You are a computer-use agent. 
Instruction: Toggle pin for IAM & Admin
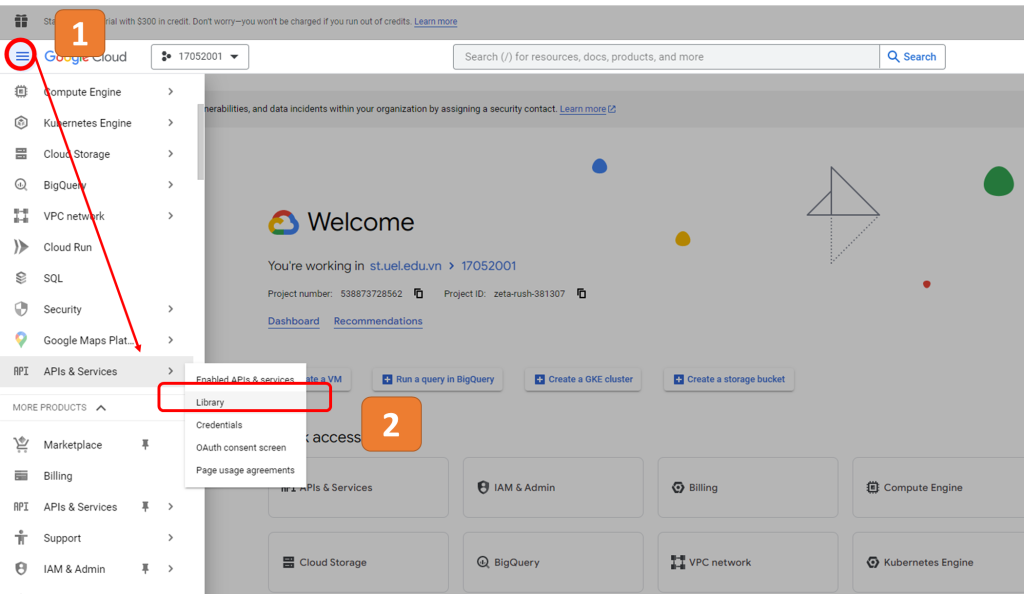click(145, 569)
